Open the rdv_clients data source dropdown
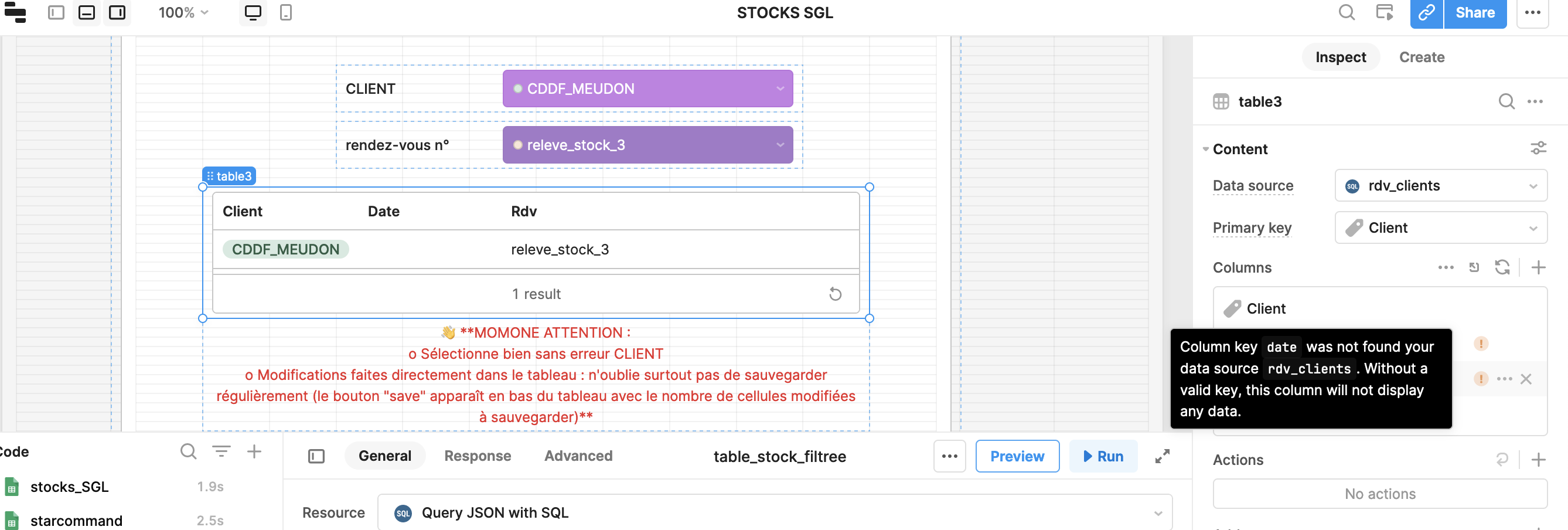 [1440, 186]
